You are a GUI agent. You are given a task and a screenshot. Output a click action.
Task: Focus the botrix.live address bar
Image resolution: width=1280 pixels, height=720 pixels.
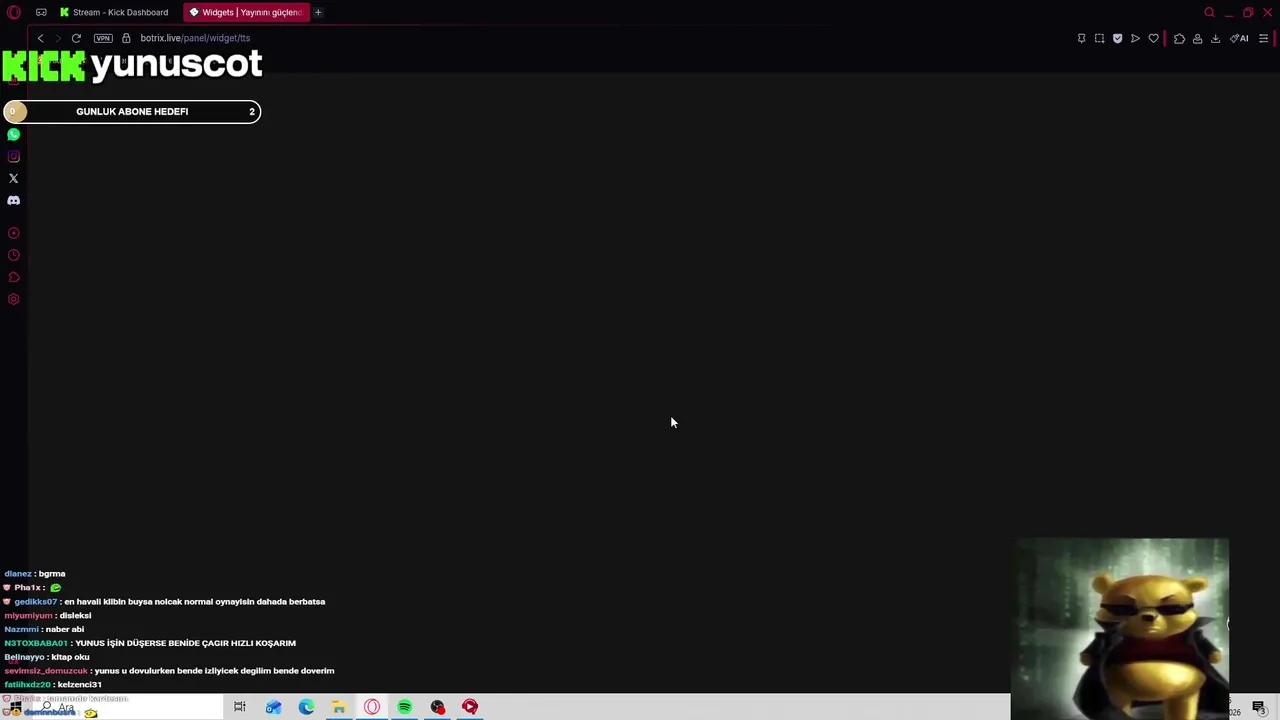tap(195, 38)
